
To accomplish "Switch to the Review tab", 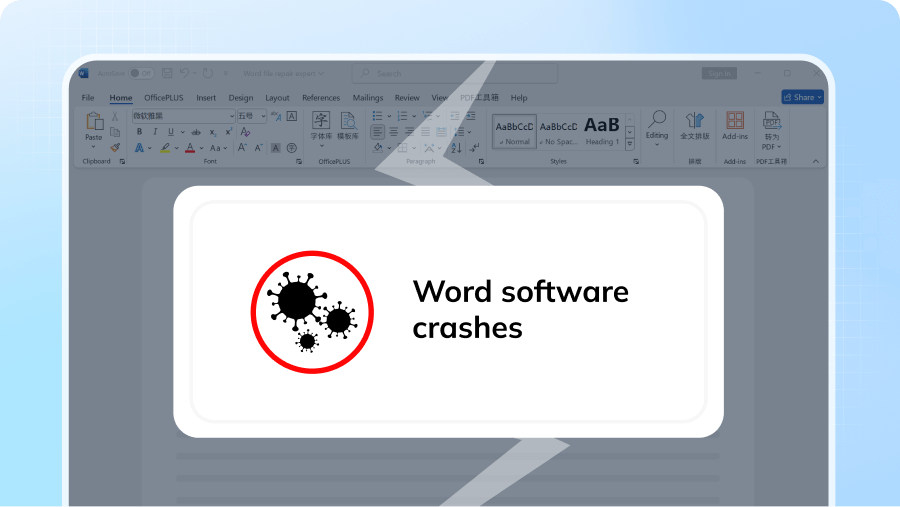I will tap(407, 98).
